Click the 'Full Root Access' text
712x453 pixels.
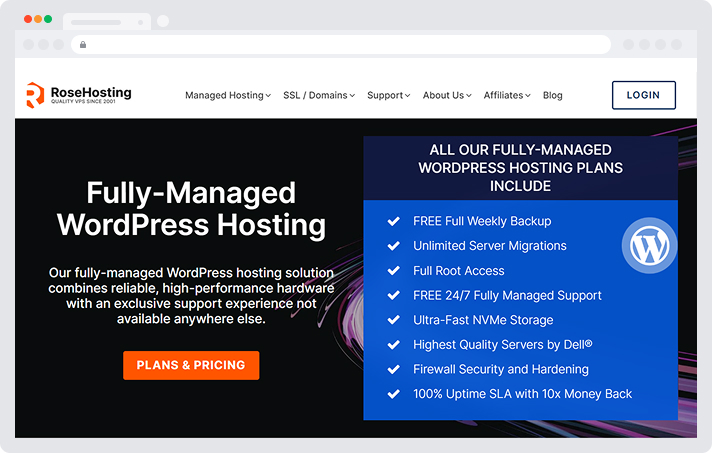459,271
